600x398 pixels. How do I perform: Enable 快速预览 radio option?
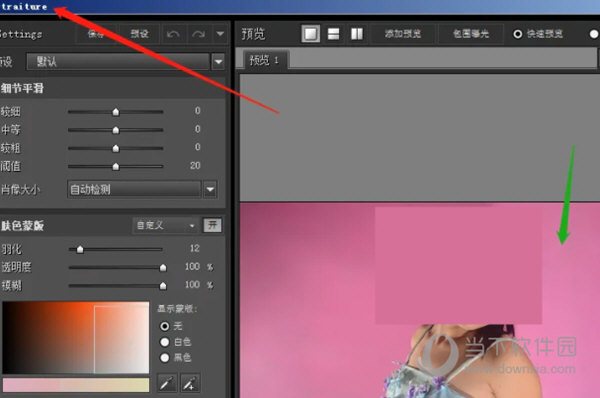pyautogui.click(x=517, y=34)
